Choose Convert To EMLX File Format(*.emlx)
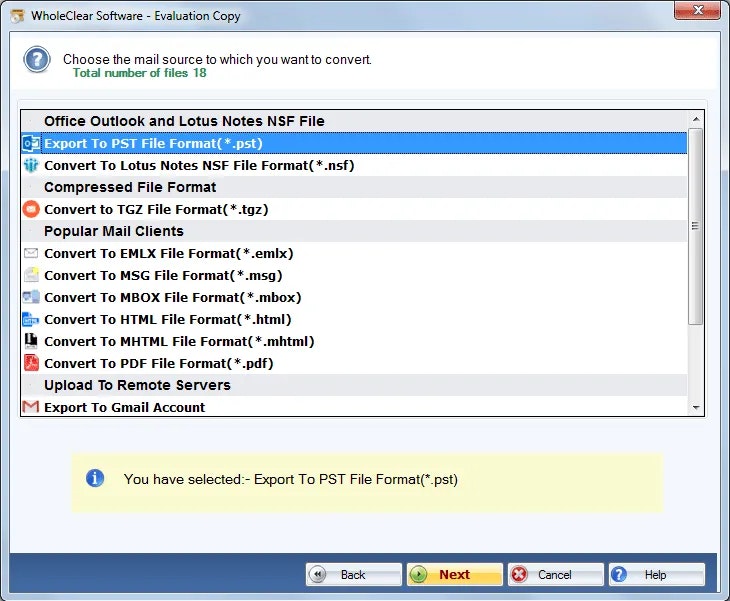This screenshot has height=601, width=730. (x=354, y=253)
